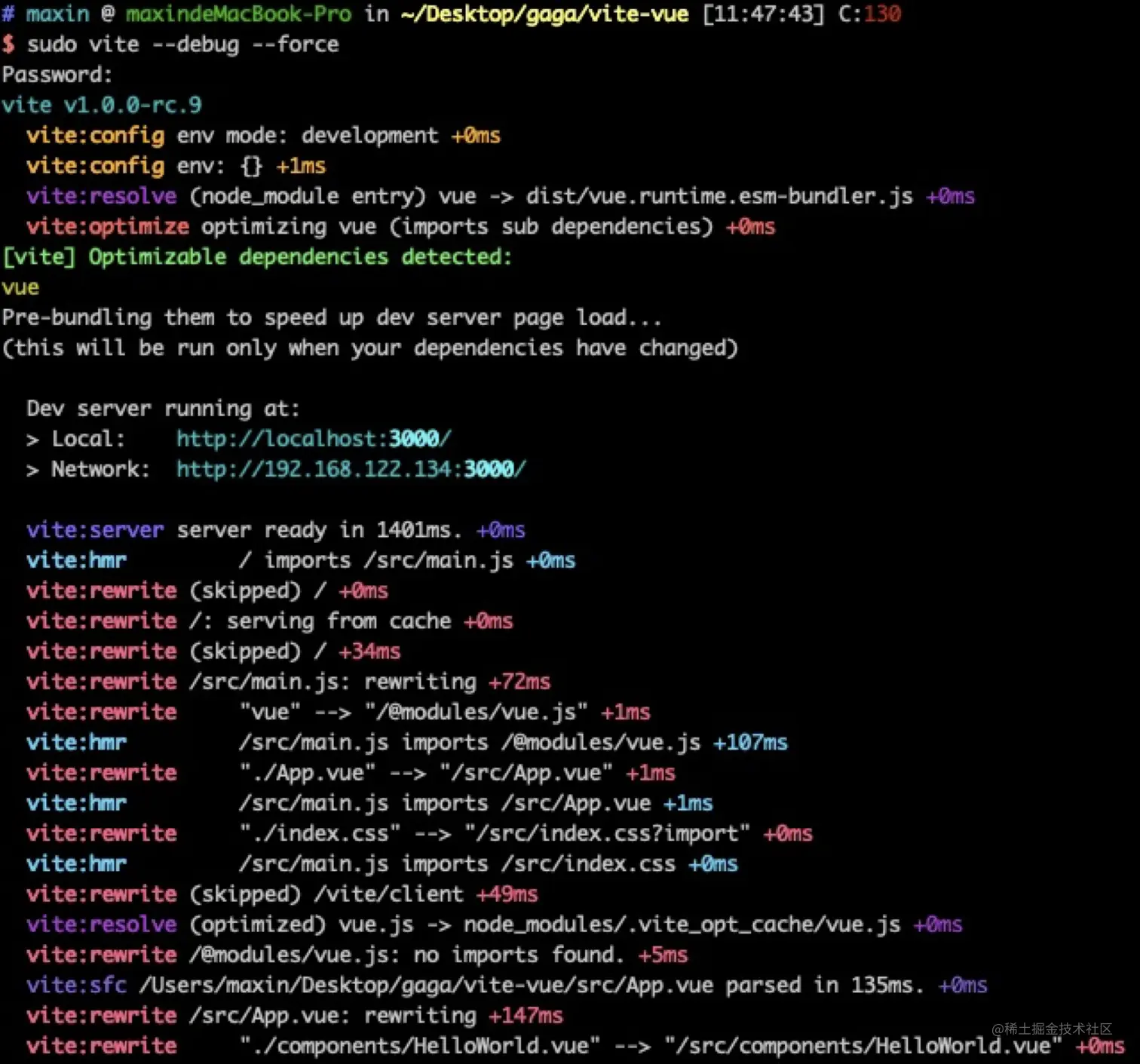This screenshot has width=1140, height=1064.
Task: Click '/ imports /src/main.js' hmr line
Action: point(301,560)
